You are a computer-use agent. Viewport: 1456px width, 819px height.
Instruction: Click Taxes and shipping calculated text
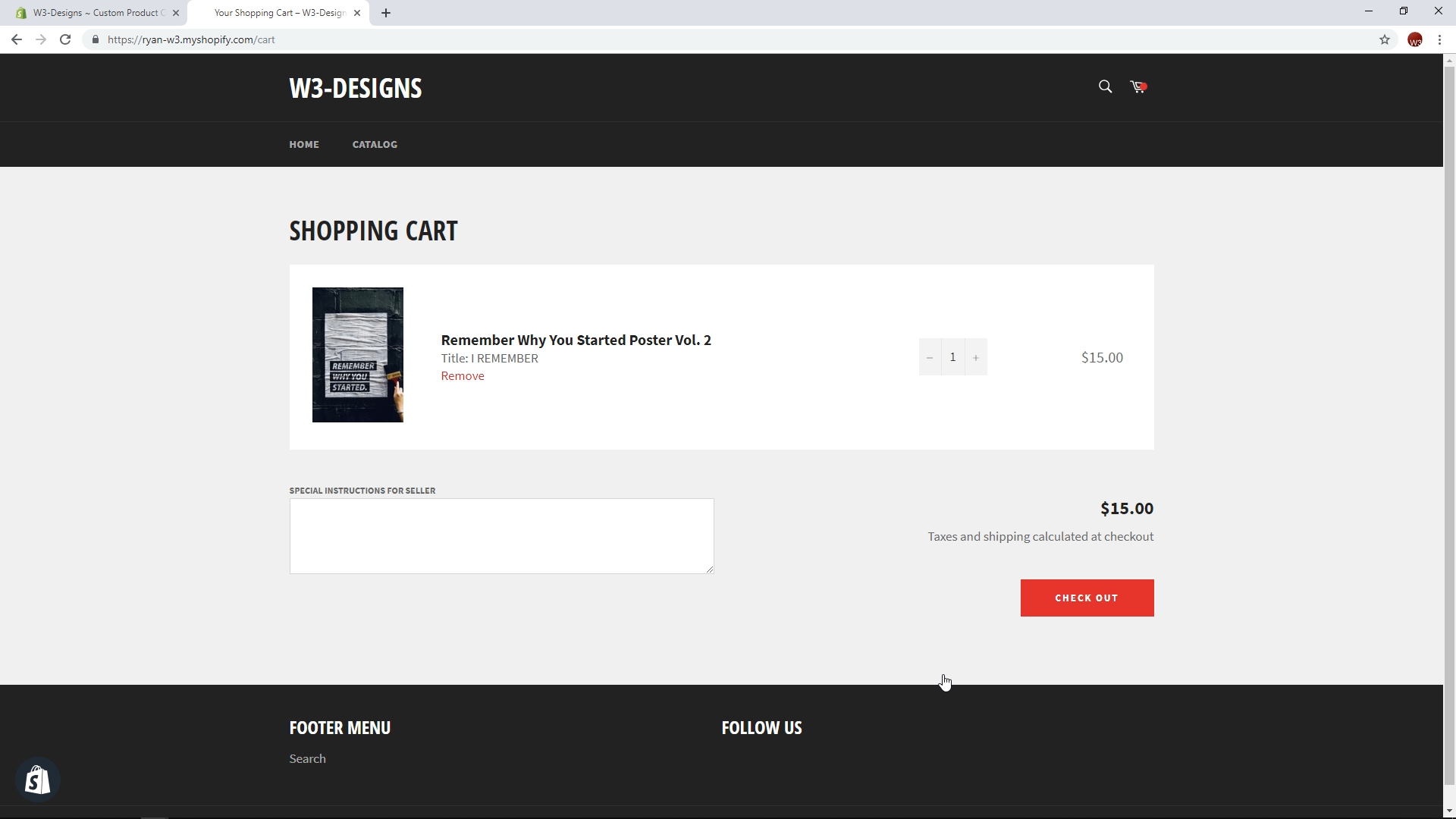pos(1040,537)
